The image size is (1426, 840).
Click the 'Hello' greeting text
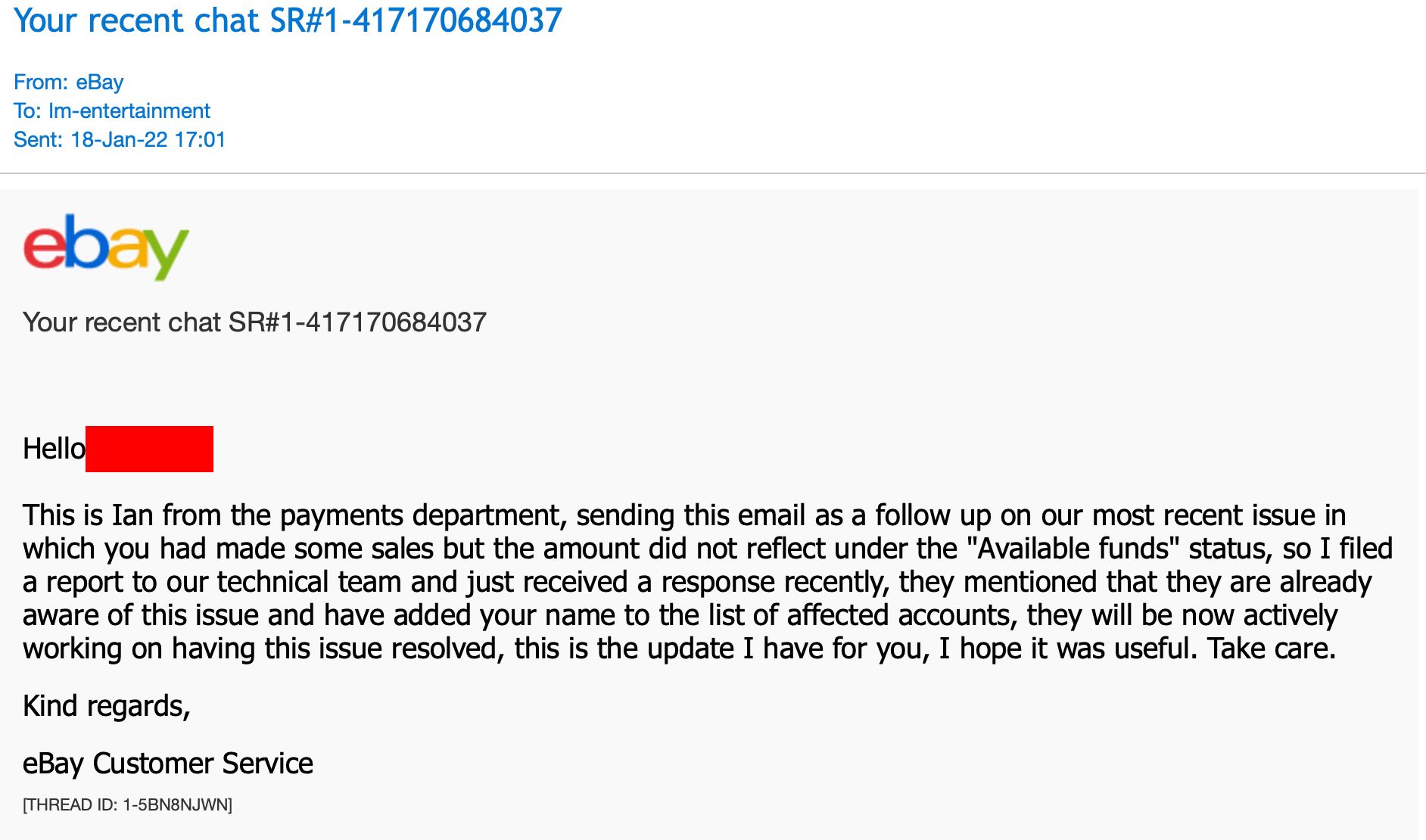click(54, 449)
